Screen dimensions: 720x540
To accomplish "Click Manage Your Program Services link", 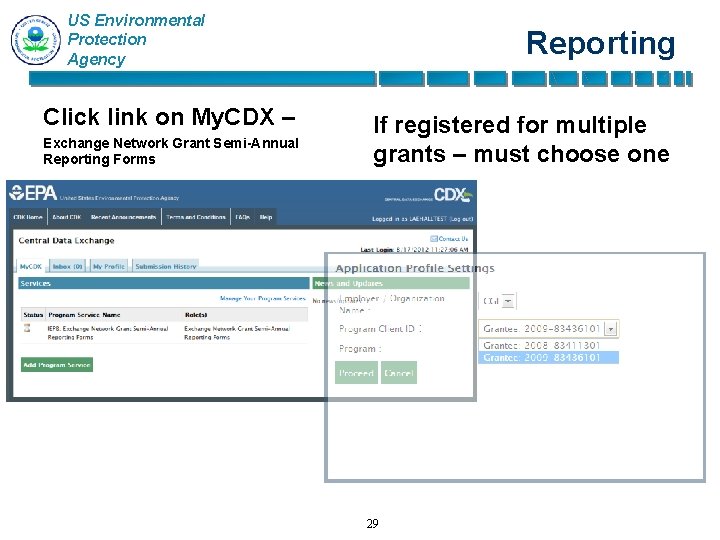I will point(263,298).
